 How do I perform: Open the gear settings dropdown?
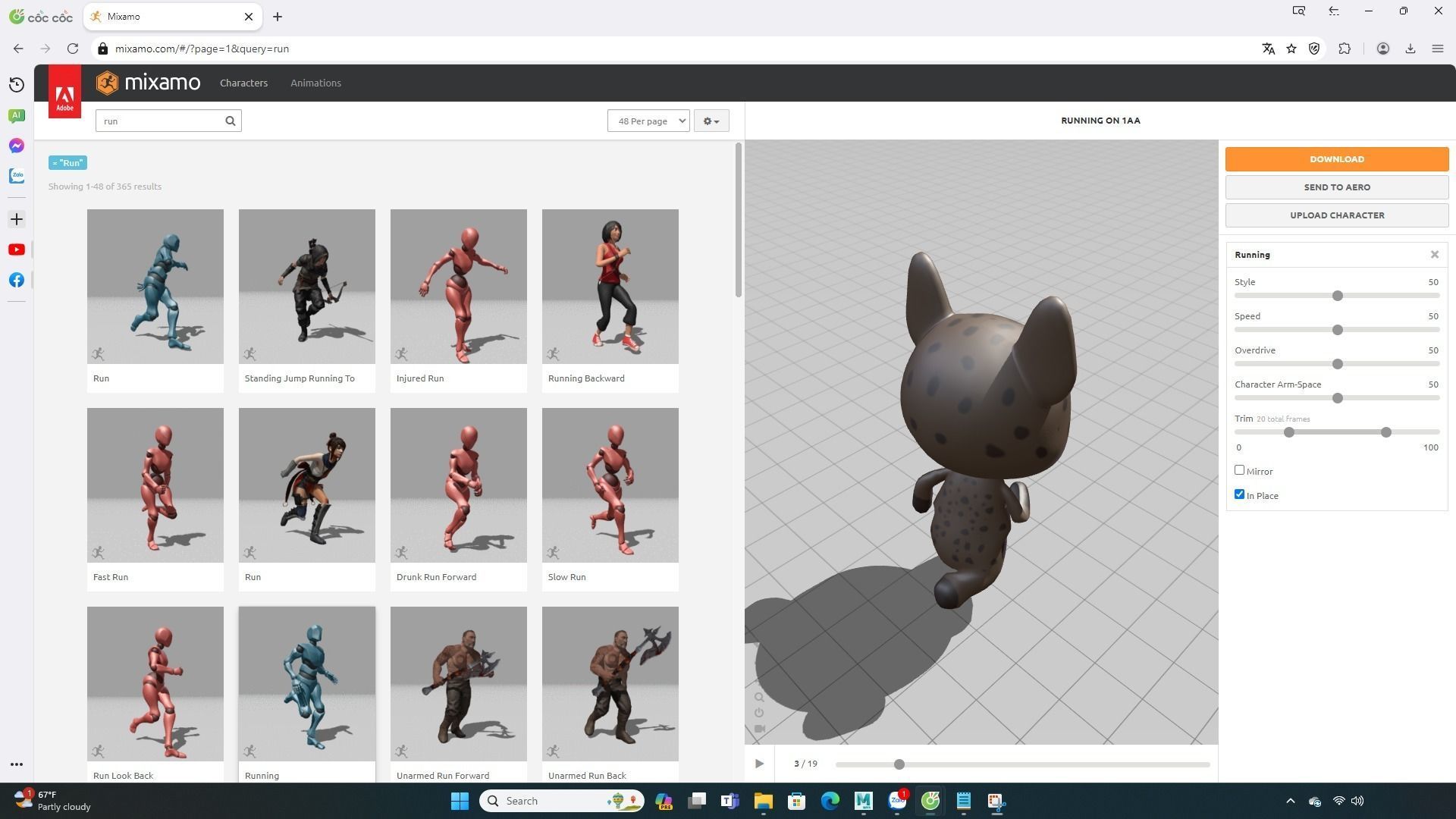point(711,121)
